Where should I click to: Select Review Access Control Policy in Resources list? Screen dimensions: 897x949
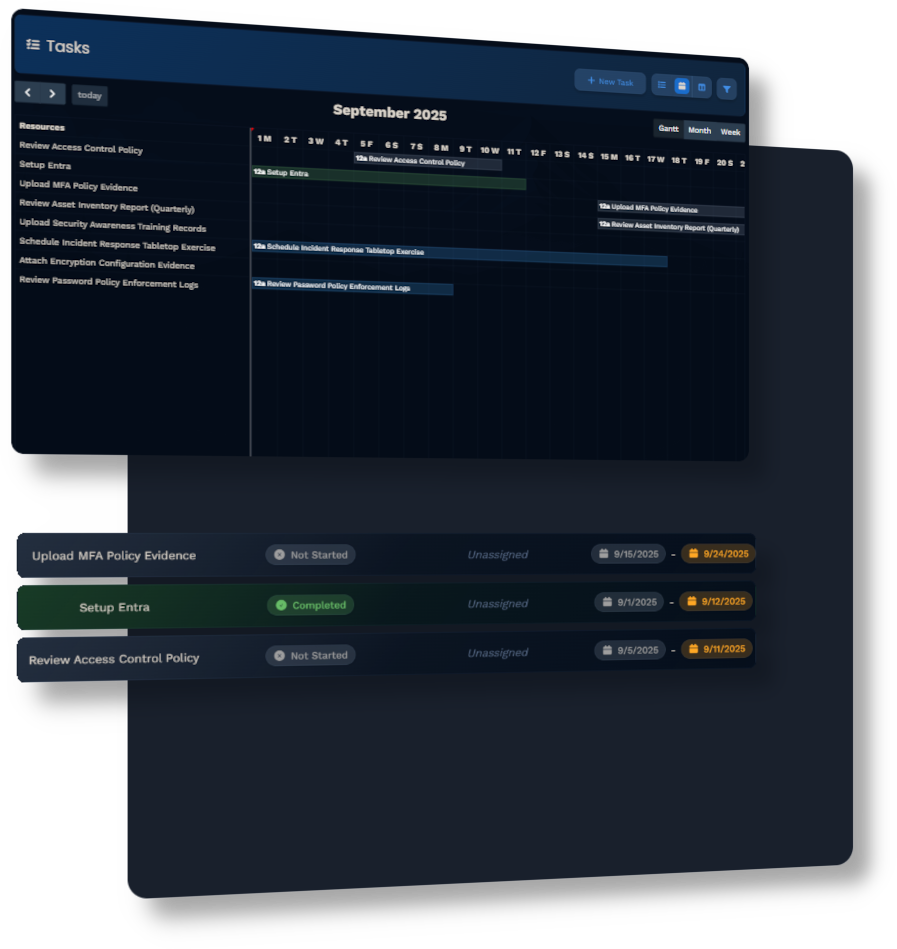pyautogui.click(x=81, y=148)
